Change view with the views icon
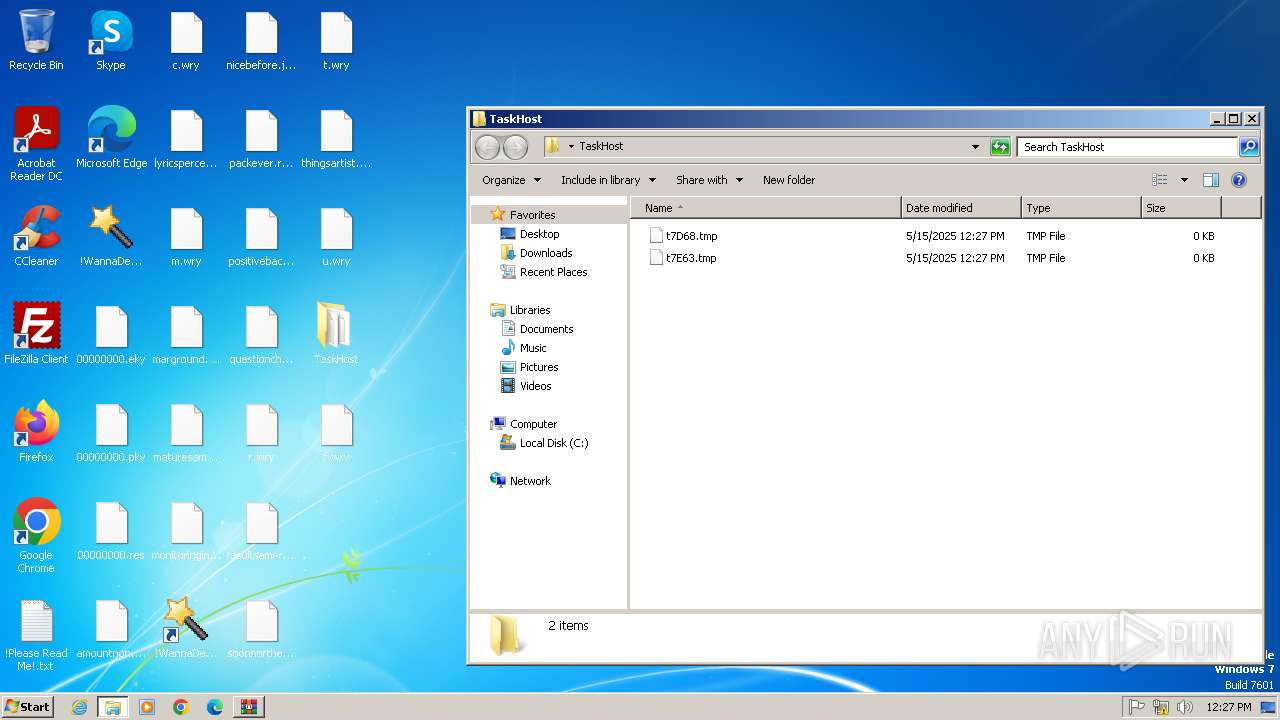Screen dimensions: 1280x720 point(1160,180)
